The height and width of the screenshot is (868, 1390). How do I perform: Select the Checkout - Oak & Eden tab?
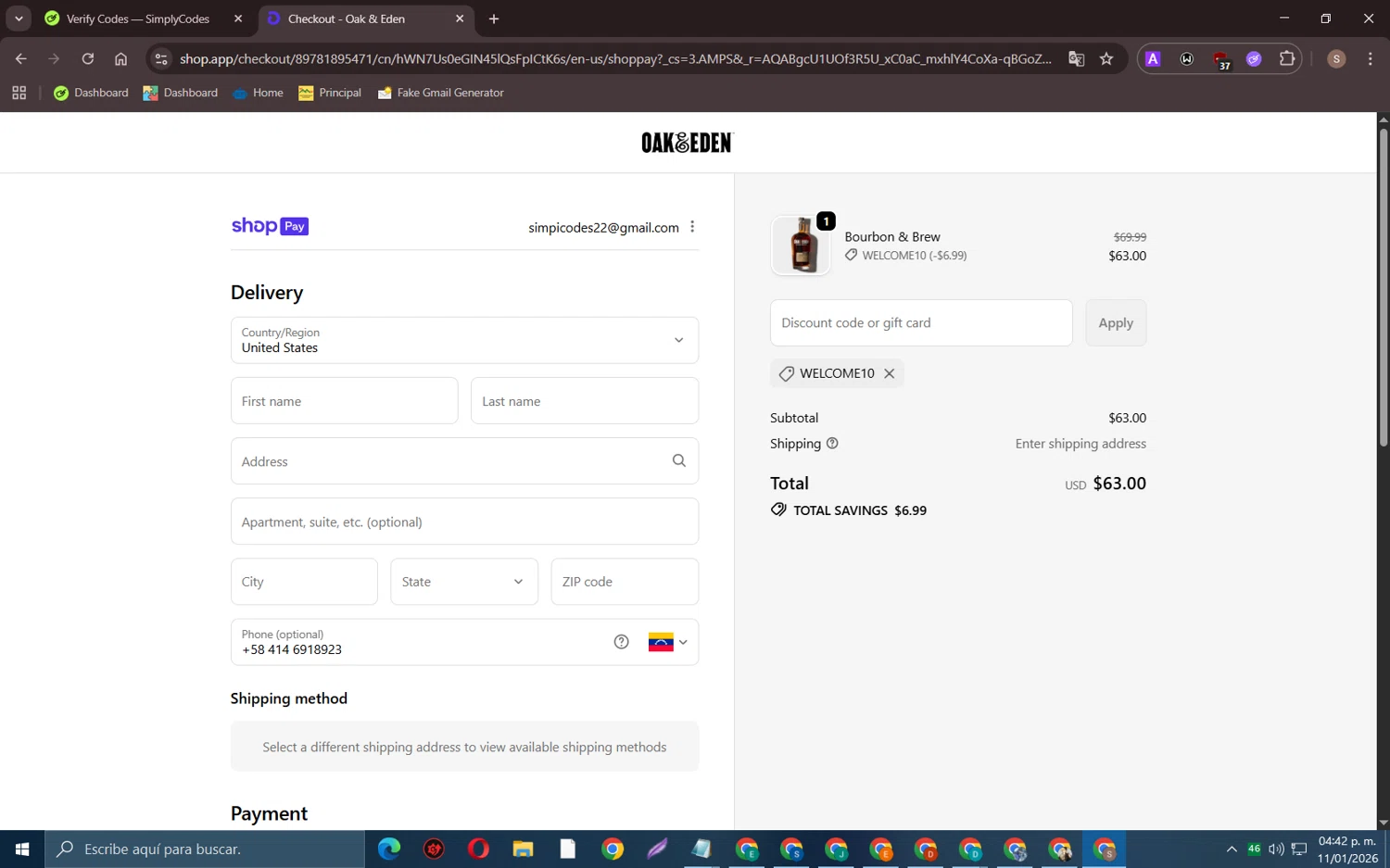pos(347,19)
